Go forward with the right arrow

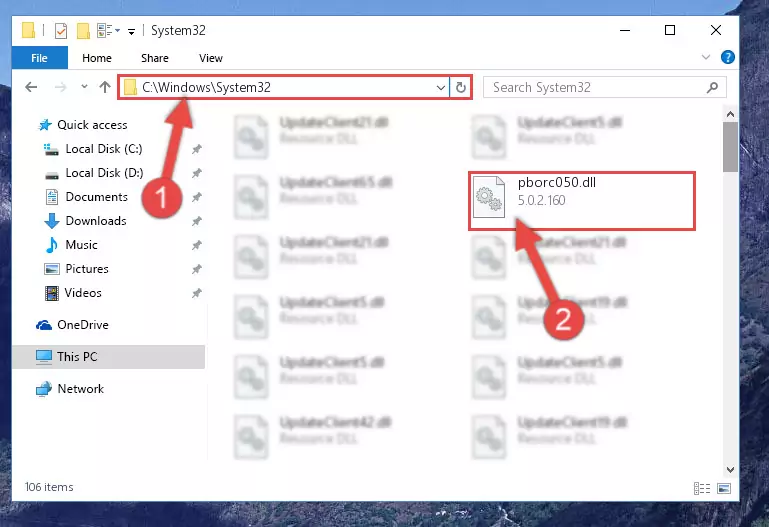click(60, 87)
